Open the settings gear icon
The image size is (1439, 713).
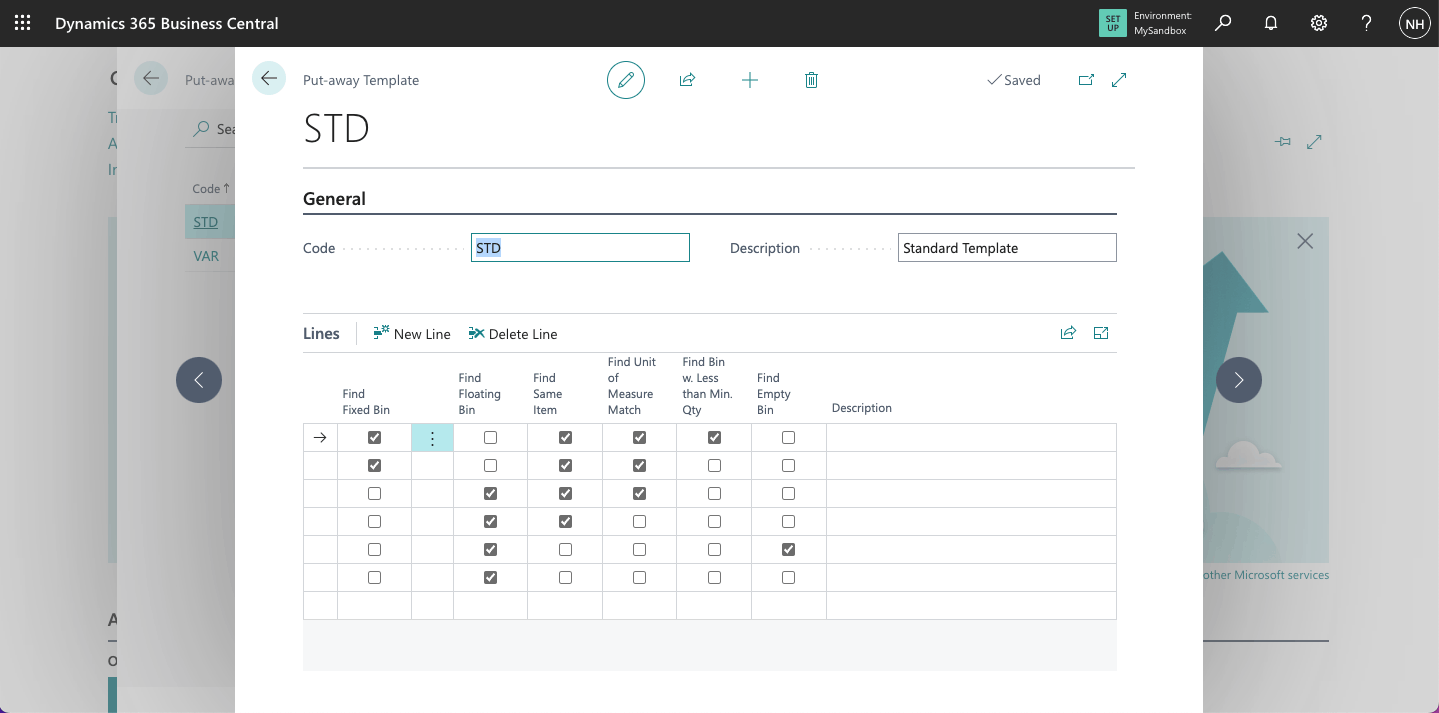(x=1319, y=23)
